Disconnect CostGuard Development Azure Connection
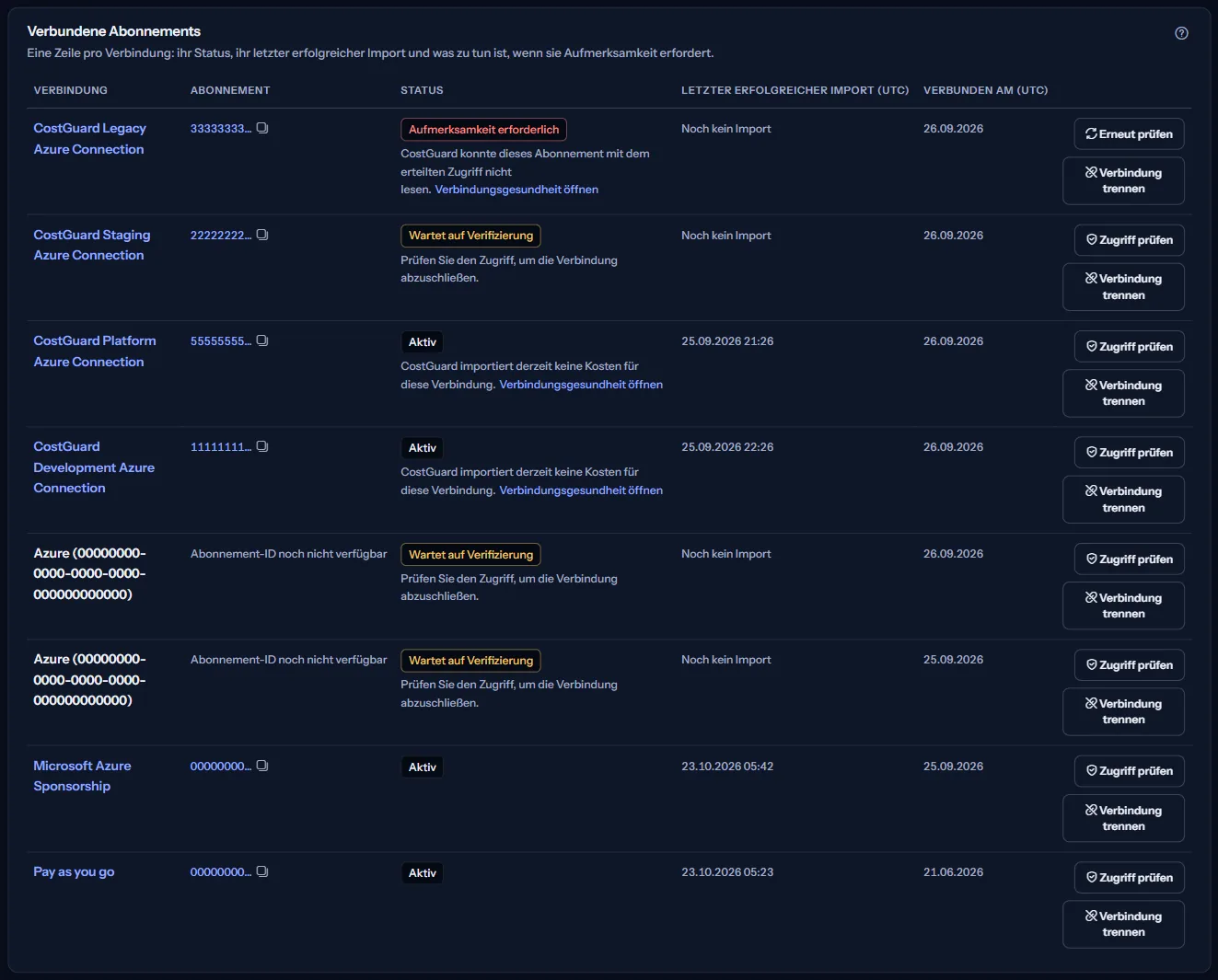 click(1123, 499)
